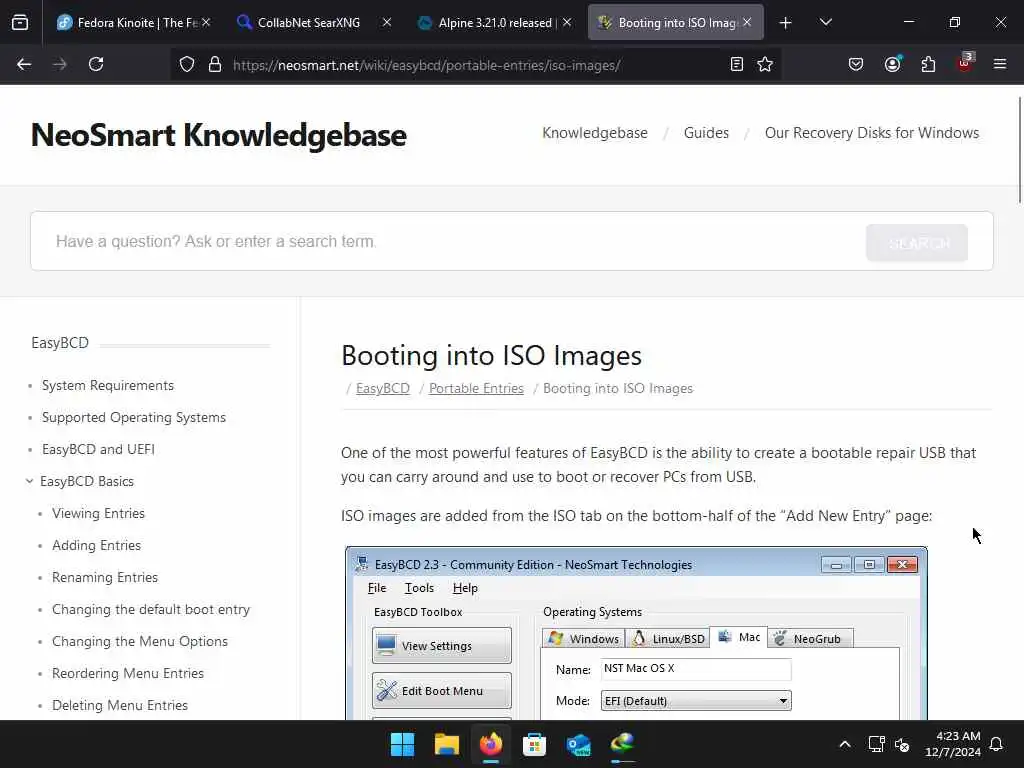Click the EasyBCD 2.3 window screenshot image

pyautogui.click(x=636, y=633)
